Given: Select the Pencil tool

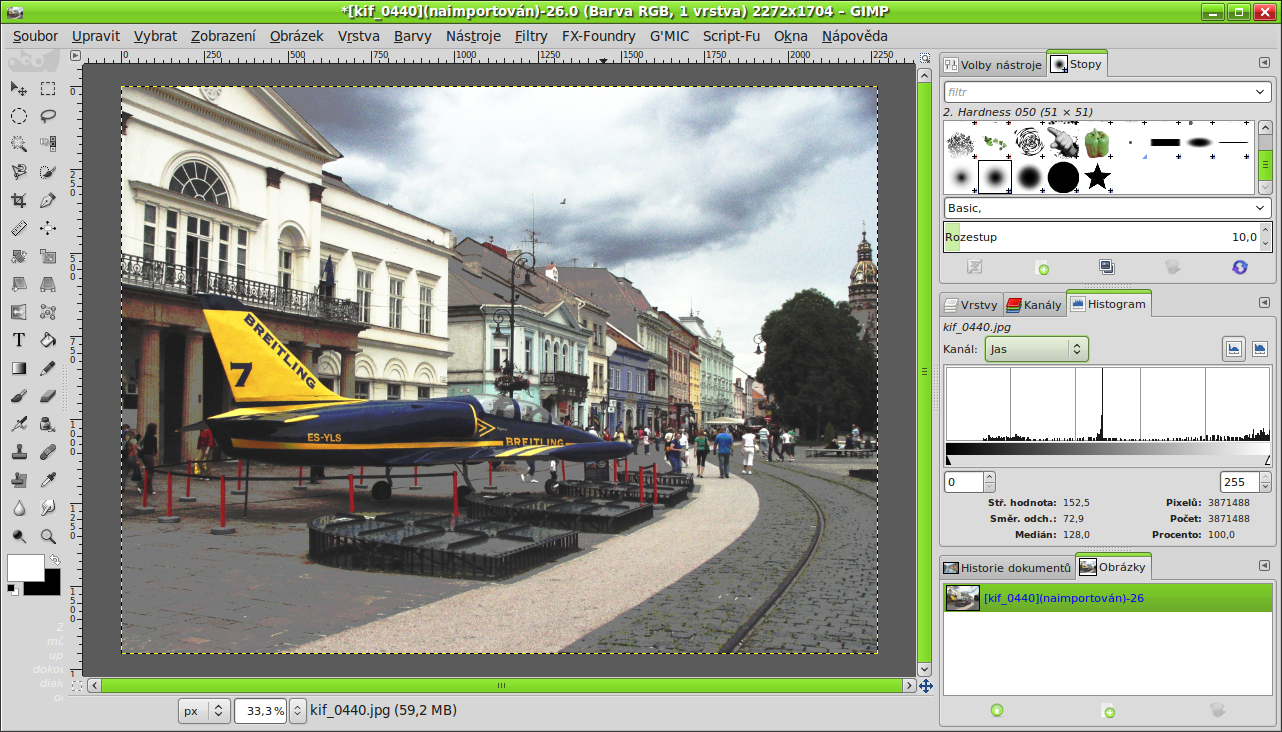Looking at the screenshot, I should point(48,368).
